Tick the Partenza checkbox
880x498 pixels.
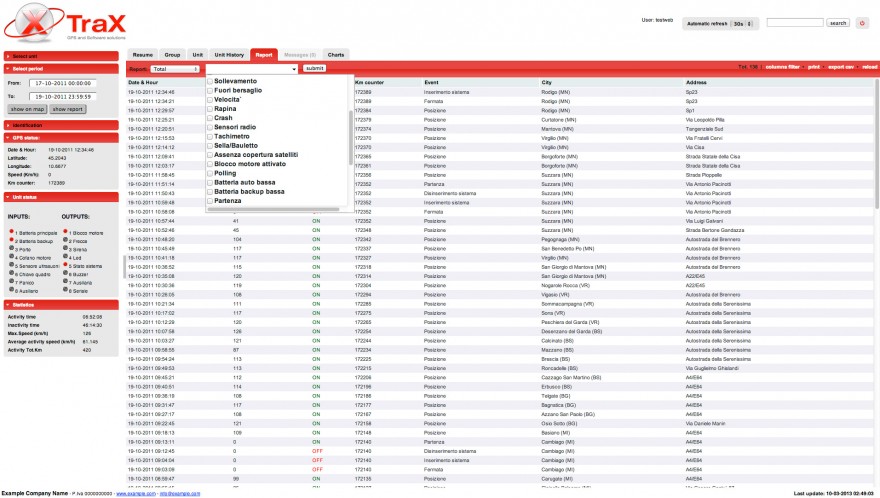pyautogui.click(x=210, y=201)
